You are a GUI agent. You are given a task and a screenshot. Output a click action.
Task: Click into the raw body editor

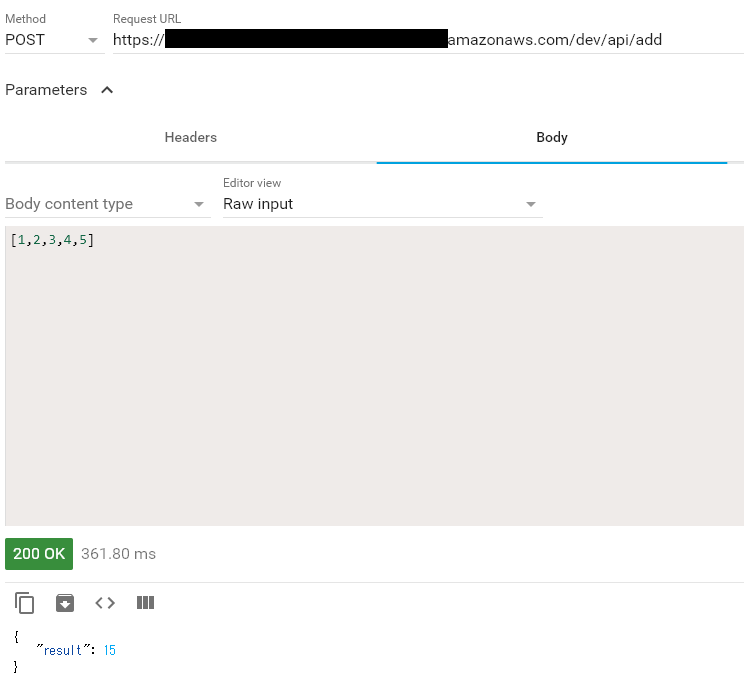(x=374, y=376)
